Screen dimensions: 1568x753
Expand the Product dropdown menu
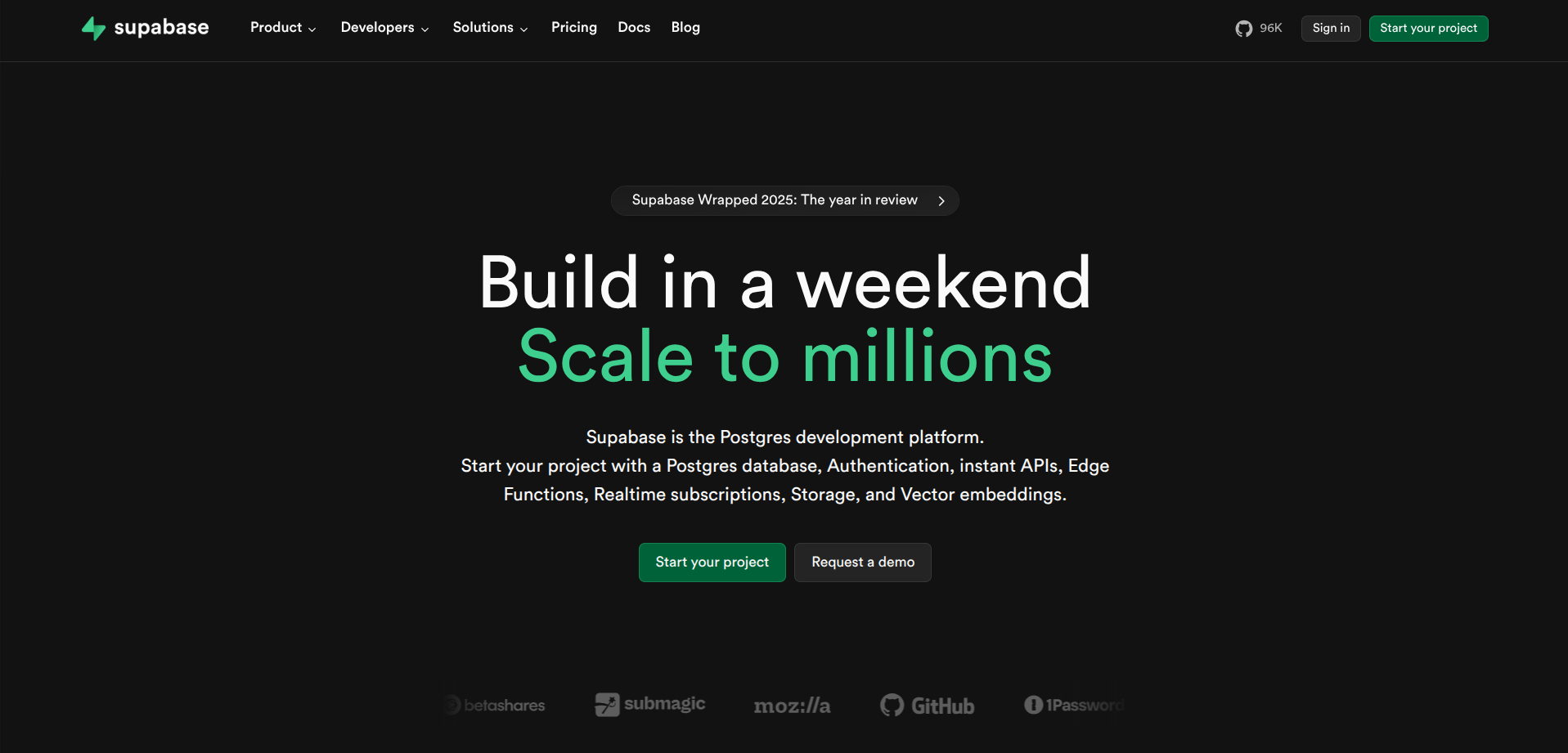pos(283,28)
